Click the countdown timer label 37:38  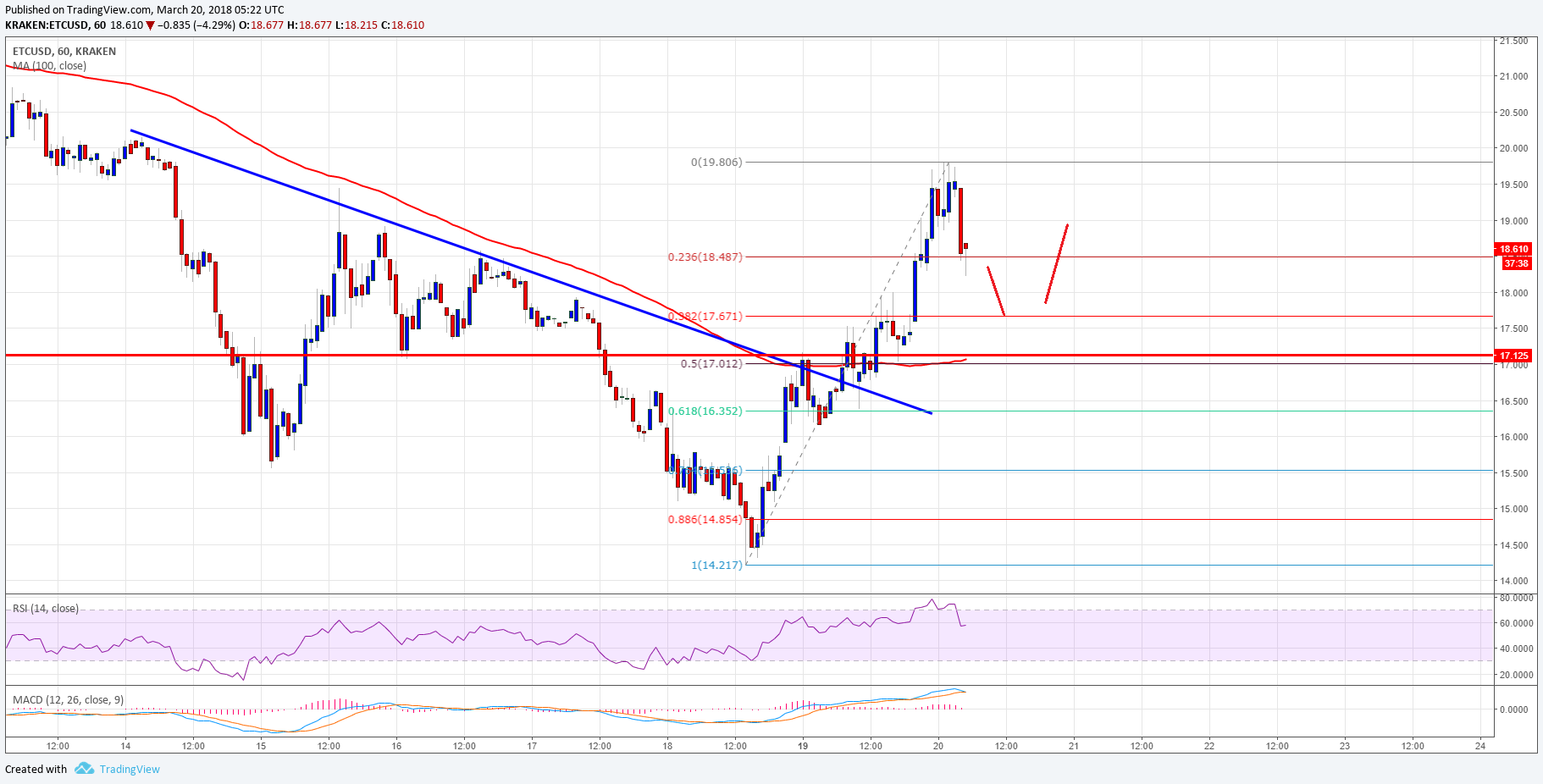[1516, 263]
